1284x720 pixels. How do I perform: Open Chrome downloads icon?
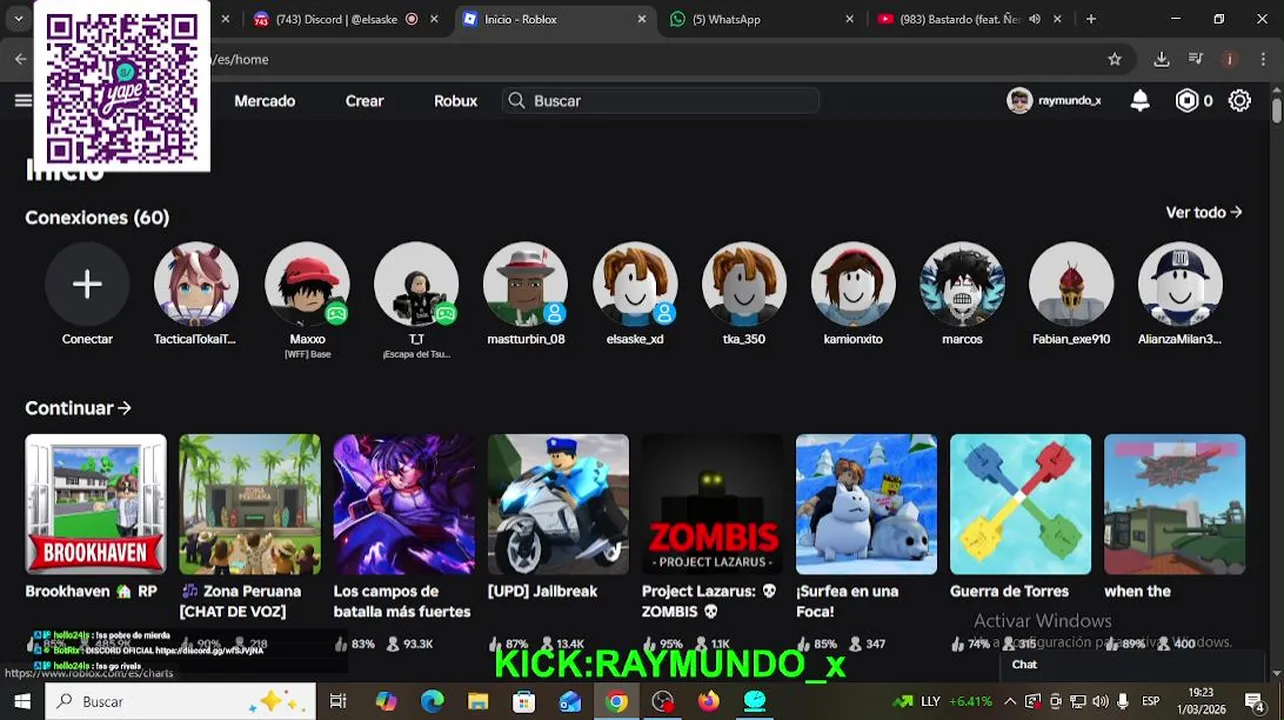1161,59
